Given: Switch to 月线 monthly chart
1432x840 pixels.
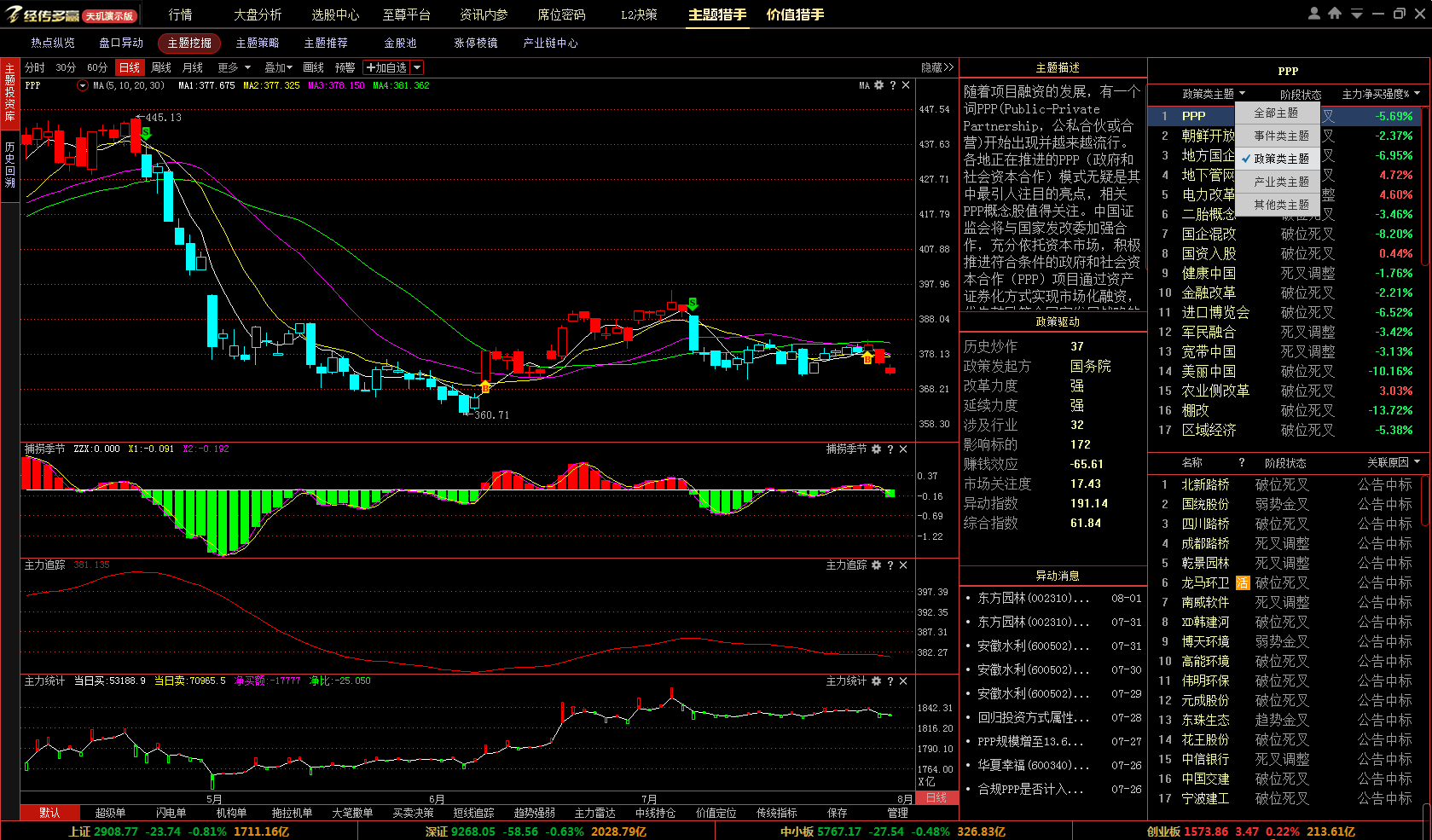Looking at the screenshot, I should coord(193,67).
